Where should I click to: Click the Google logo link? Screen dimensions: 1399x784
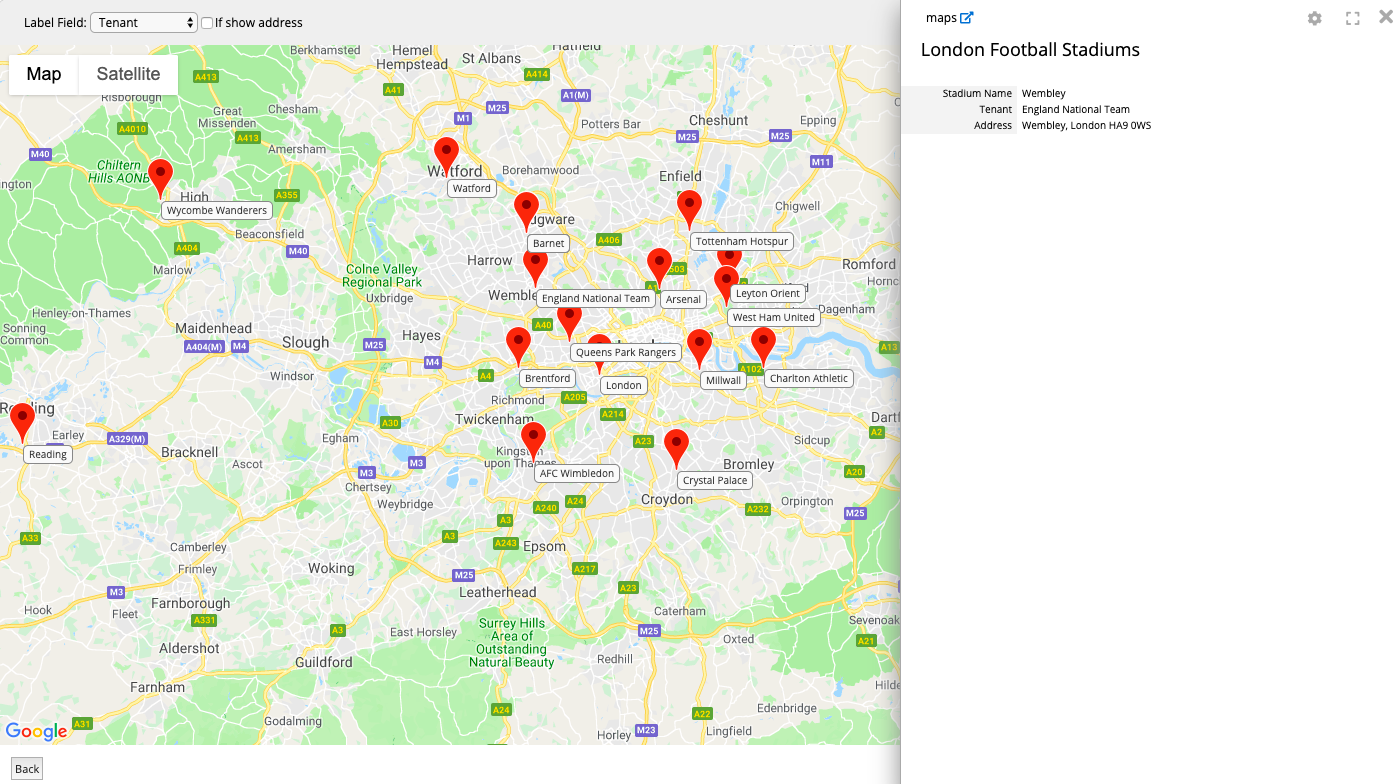(37, 731)
